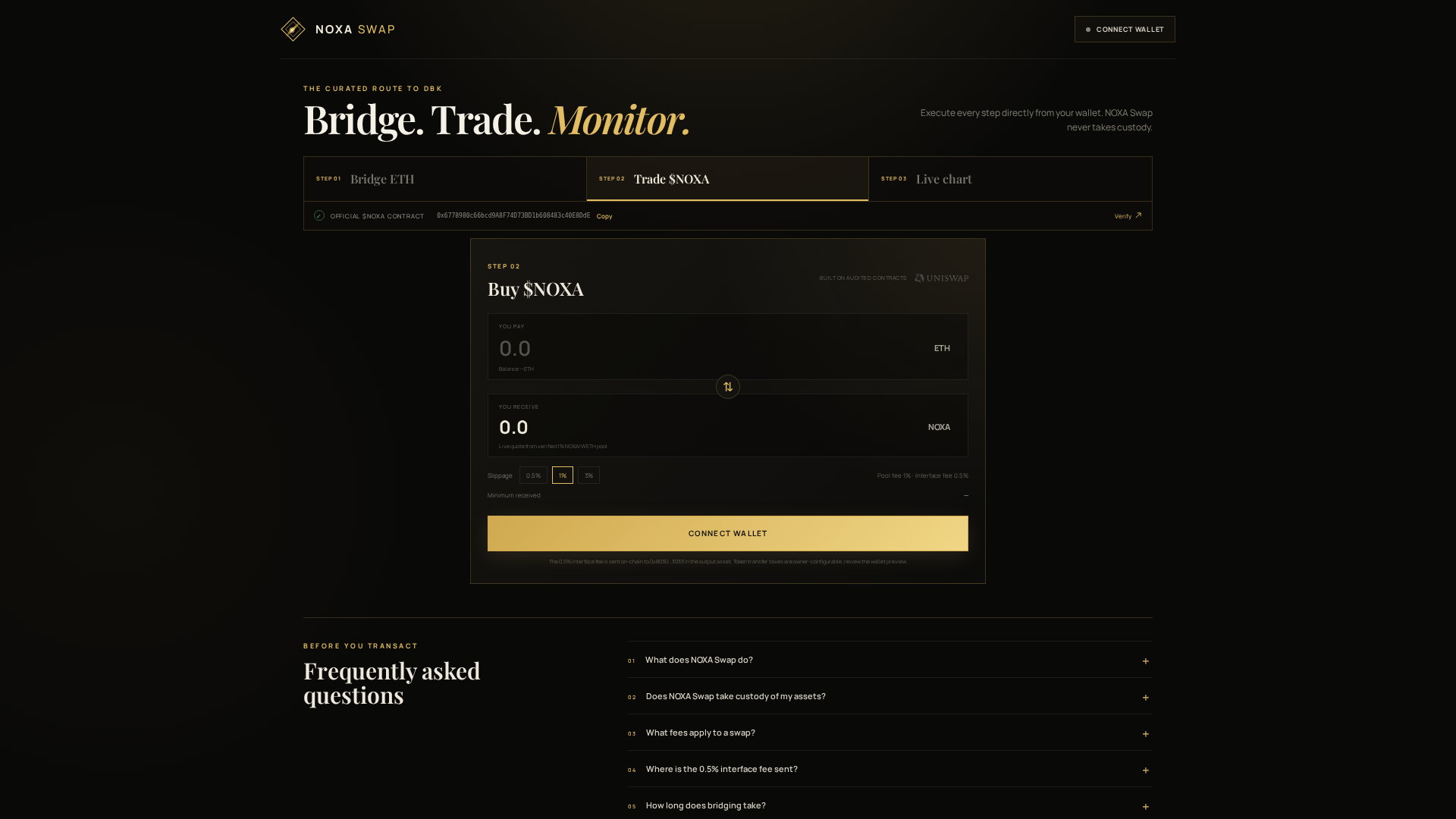Open Step 03 Live chart tab
The width and height of the screenshot is (1456, 819).
tap(1010, 179)
